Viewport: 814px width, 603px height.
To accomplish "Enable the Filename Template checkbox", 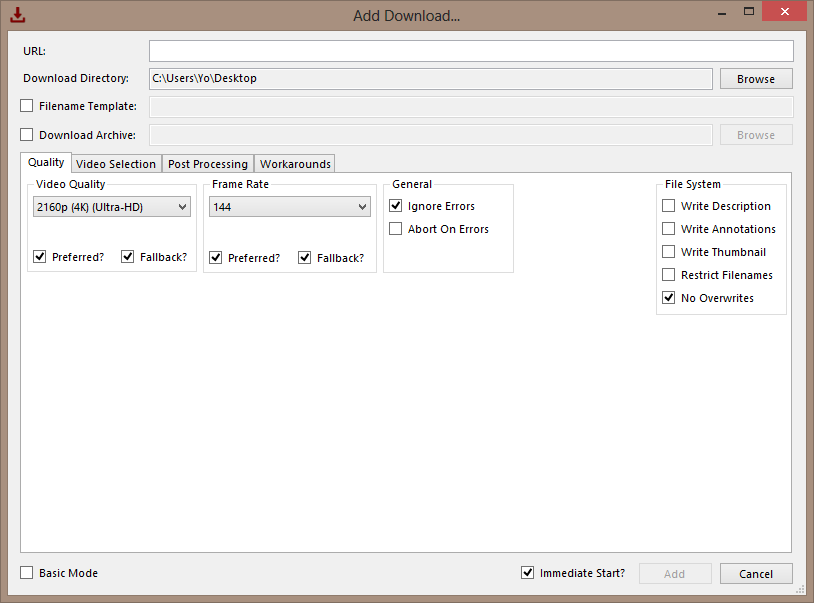I will pyautogui.click(x=26, y=106).
